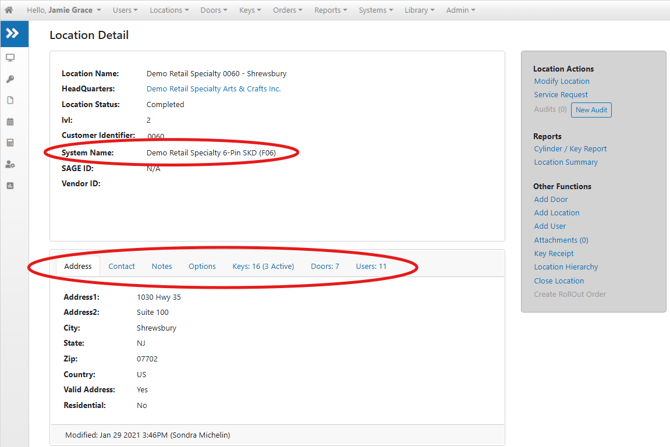The width and height of the screenshot is (670, 447).
Task: Click the key icon in the sidebar
Action: (x=11, y=80)
